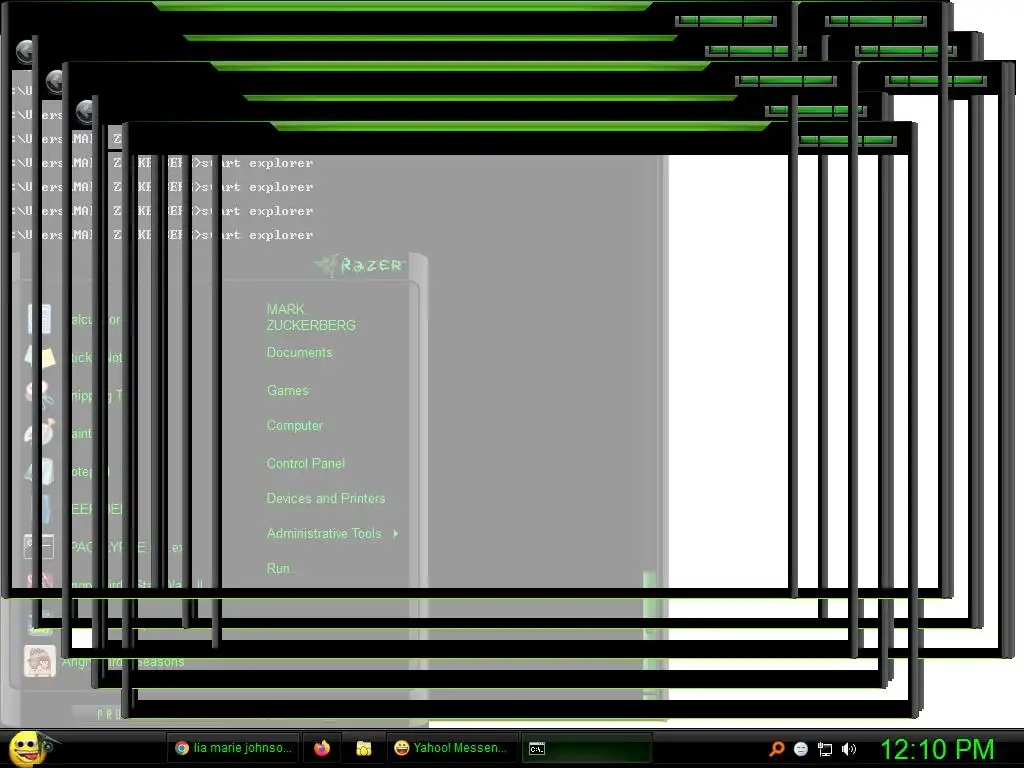
Task: Open MARK ZUCKERBERG user folder in Start menu
Action: pos(311,317)
